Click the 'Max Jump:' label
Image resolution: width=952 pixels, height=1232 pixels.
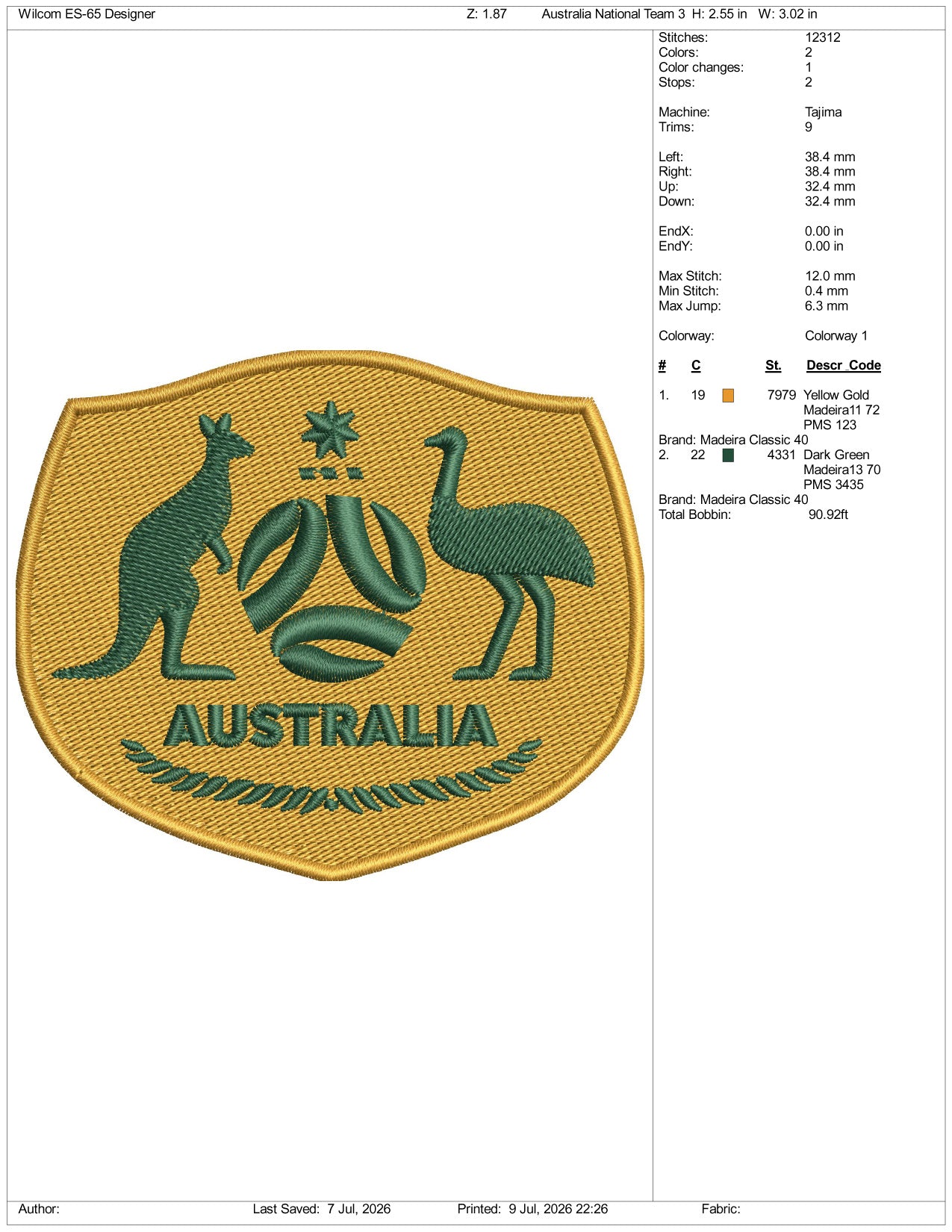coord(690,306)
